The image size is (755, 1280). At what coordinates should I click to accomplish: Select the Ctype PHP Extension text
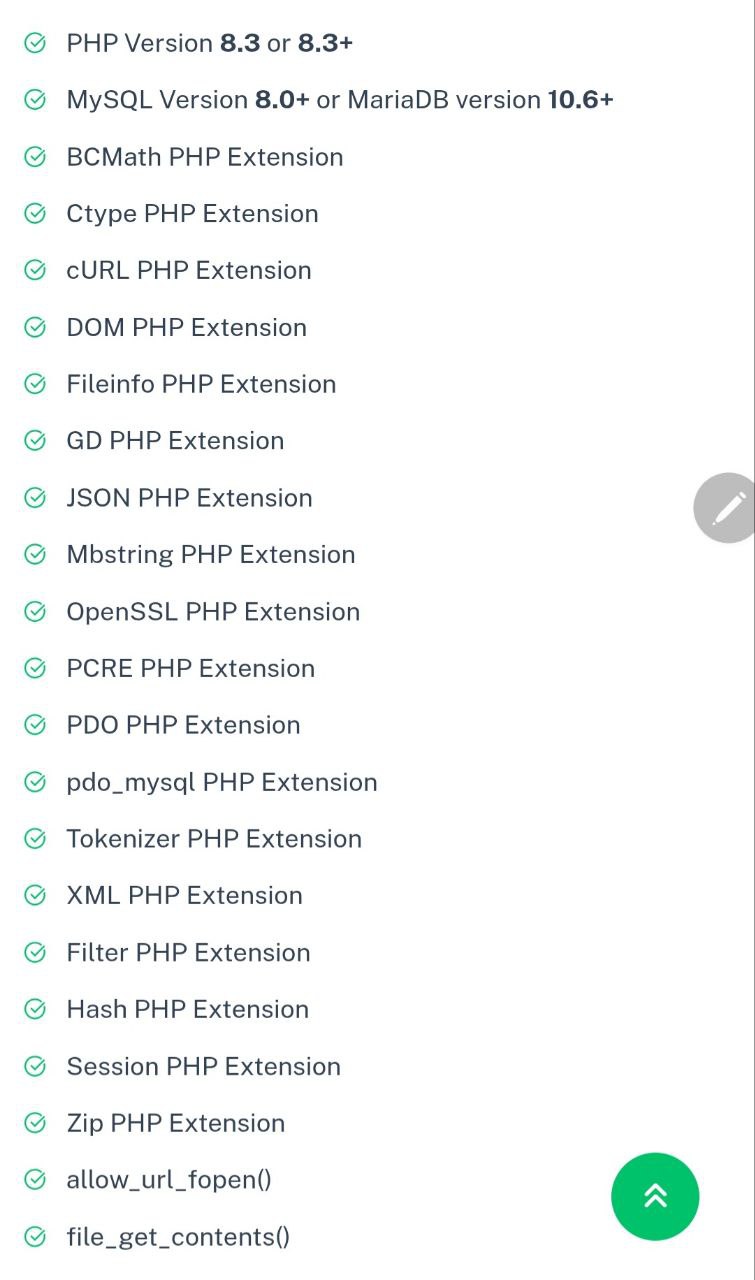click(x=192, y=214)
